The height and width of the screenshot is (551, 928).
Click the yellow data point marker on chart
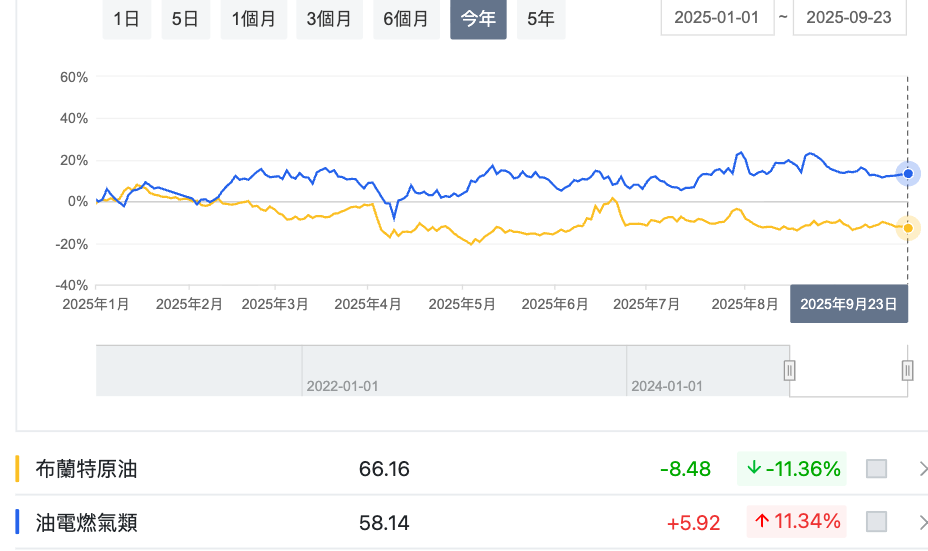tap(907, 228)
